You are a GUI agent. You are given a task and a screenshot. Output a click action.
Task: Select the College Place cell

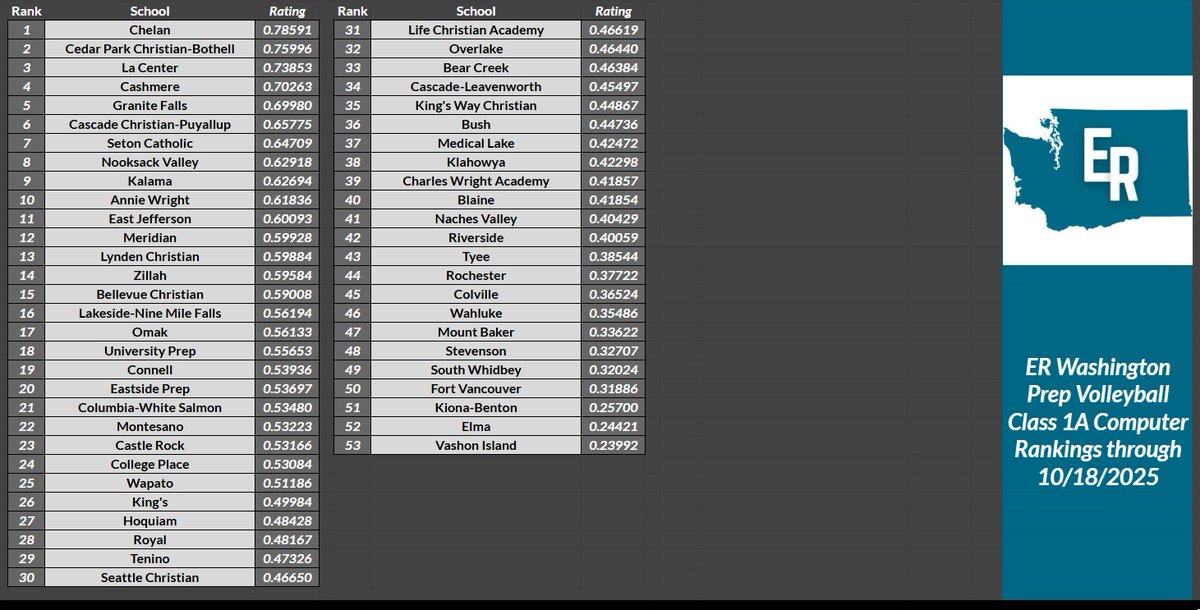pos(150,465)
